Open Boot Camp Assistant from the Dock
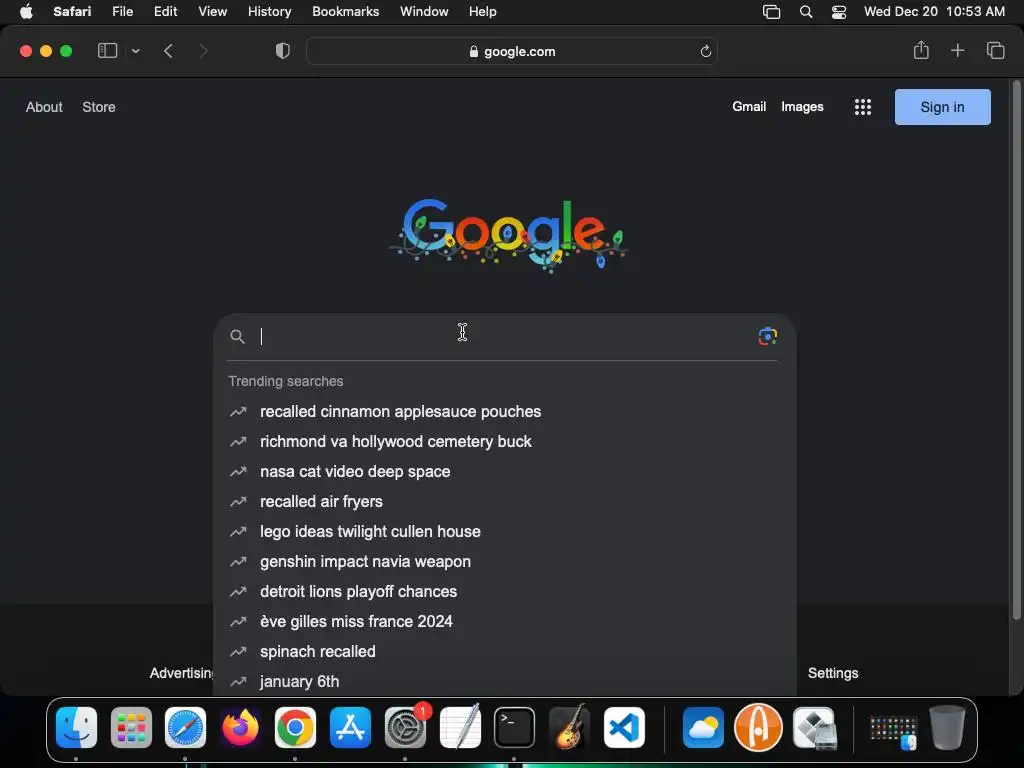Image resolution: width=1024 pixels, height=768 pixels. (x=814, y=727)
